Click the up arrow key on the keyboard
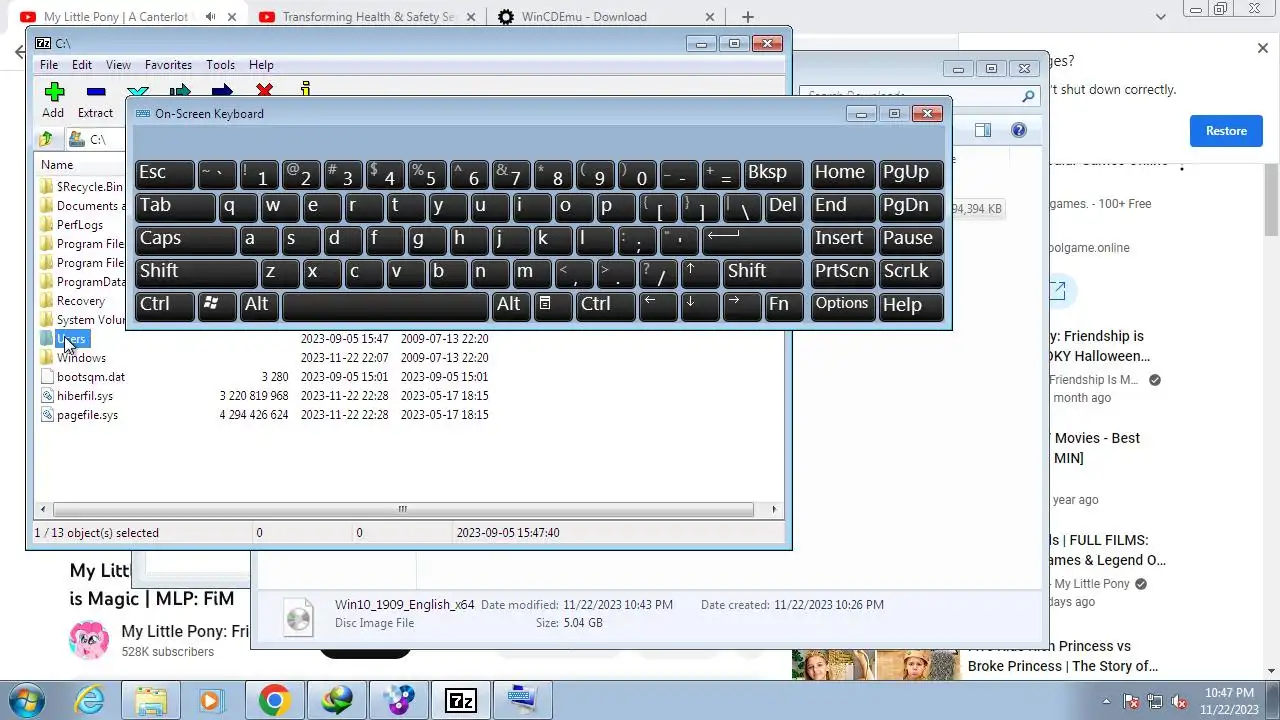 tap(700, 273)
